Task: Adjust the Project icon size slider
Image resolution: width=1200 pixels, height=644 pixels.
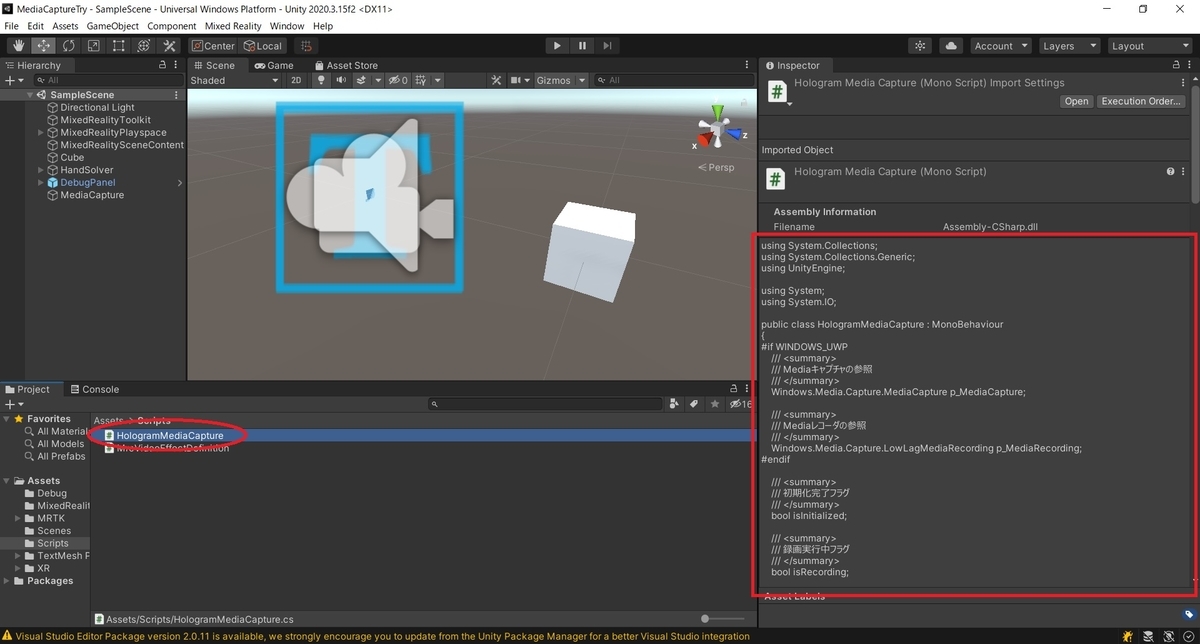Action: coord(706,619)
